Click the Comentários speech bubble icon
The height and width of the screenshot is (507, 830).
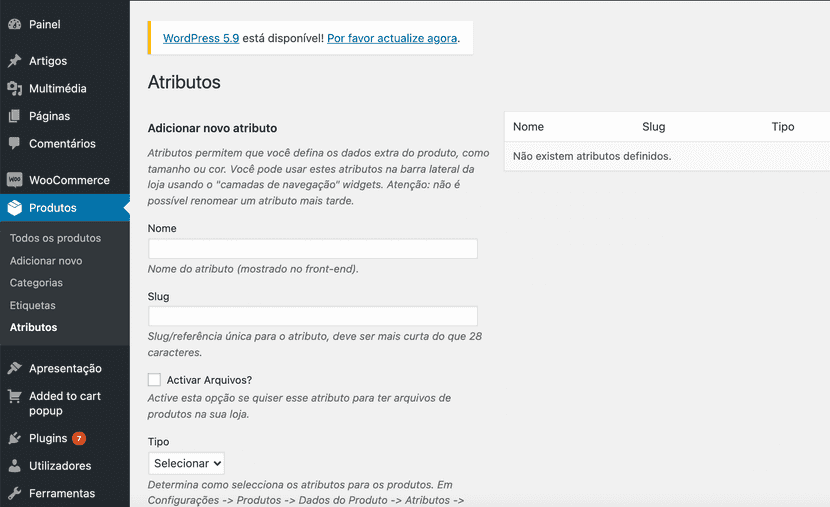(14, 144)
